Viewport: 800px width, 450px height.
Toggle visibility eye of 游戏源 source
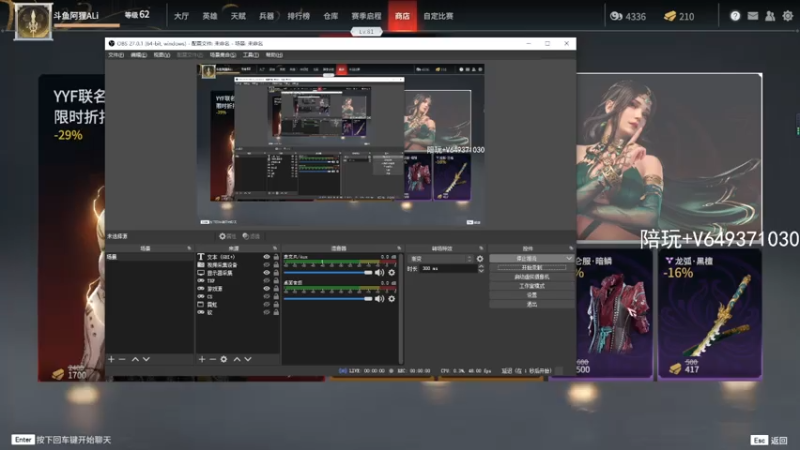tap(266, 289)
